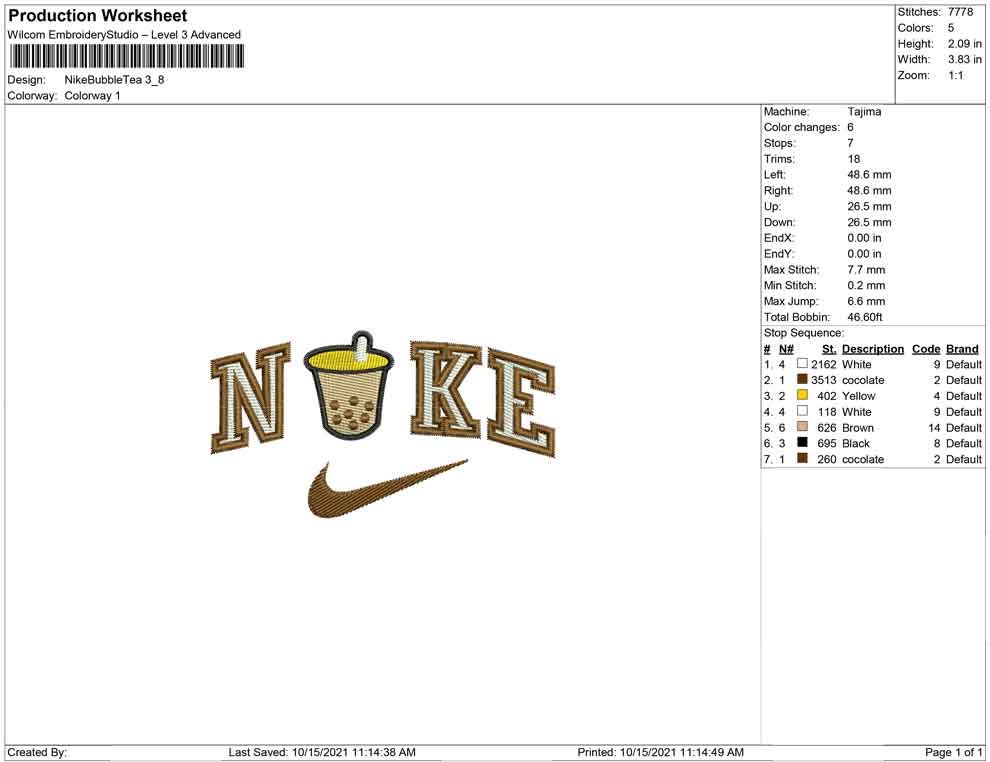
Task: Select the yellow swatch for 402 Yellow
Action: point(802,395)
